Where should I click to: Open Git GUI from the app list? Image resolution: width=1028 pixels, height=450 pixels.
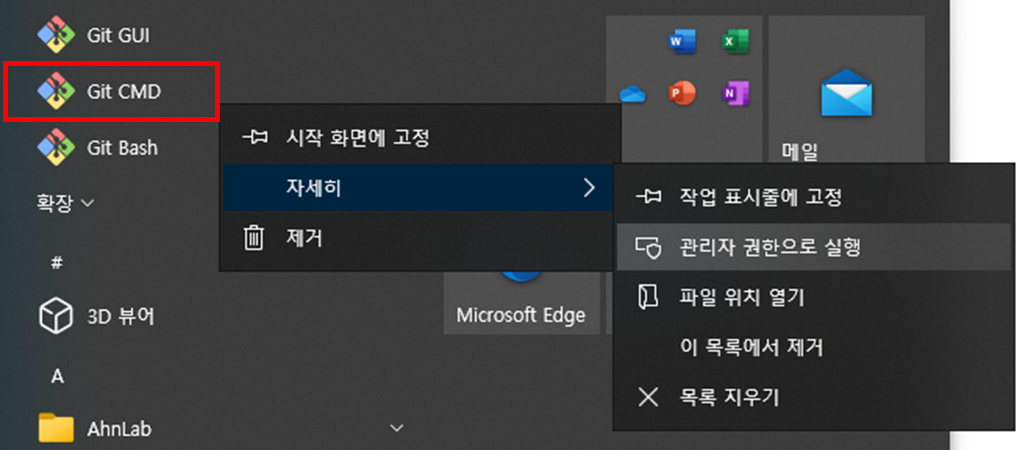93,34
